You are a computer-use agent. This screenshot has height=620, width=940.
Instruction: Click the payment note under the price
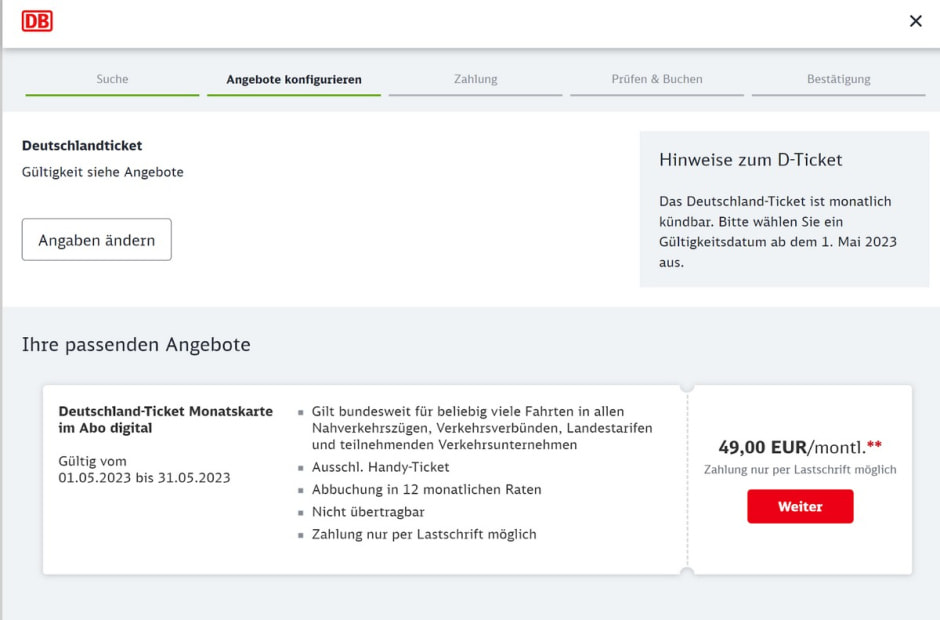800,470
